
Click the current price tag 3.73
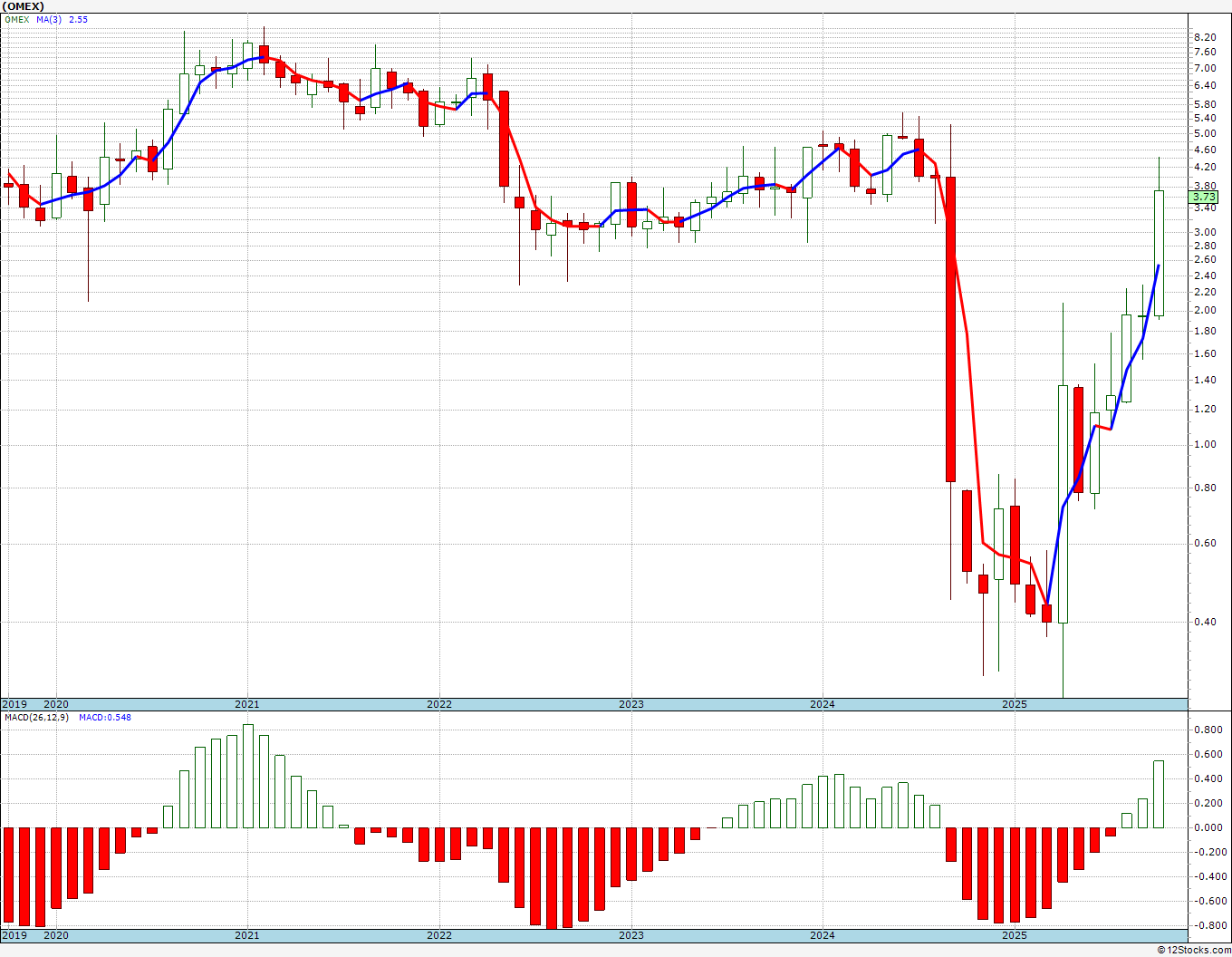pos(1204,197)
